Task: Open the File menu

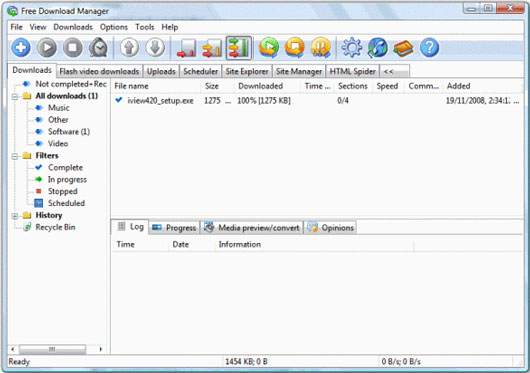Action: pos(16,27)
